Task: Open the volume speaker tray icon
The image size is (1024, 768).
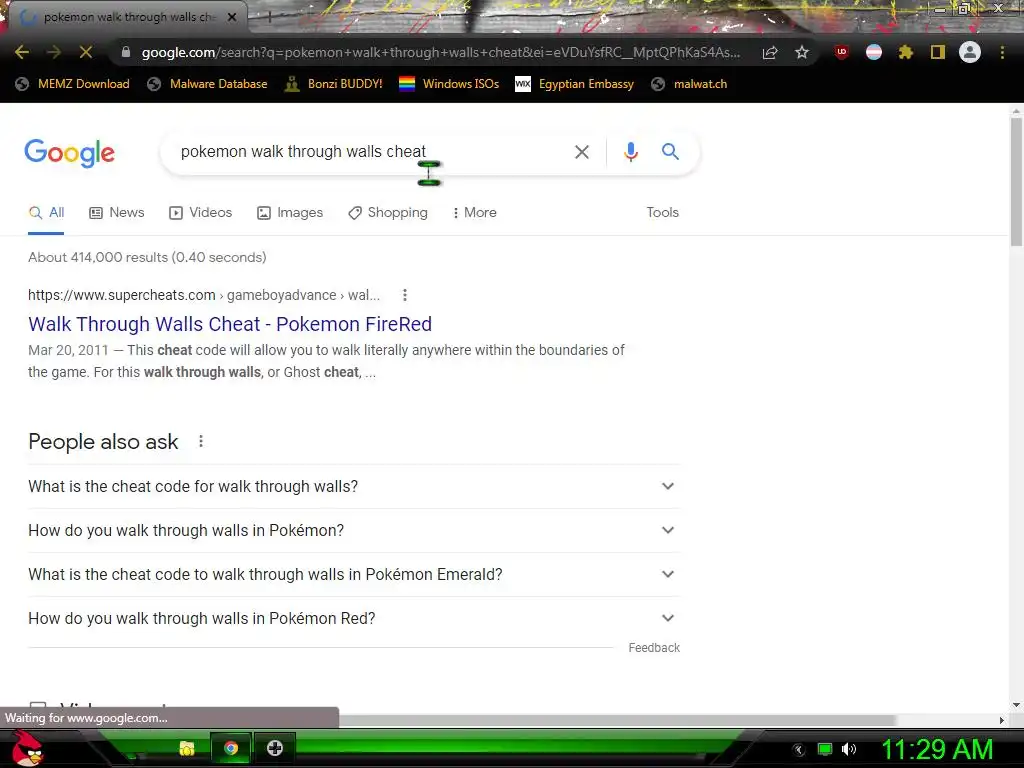Action: click(x=848, y=749)
